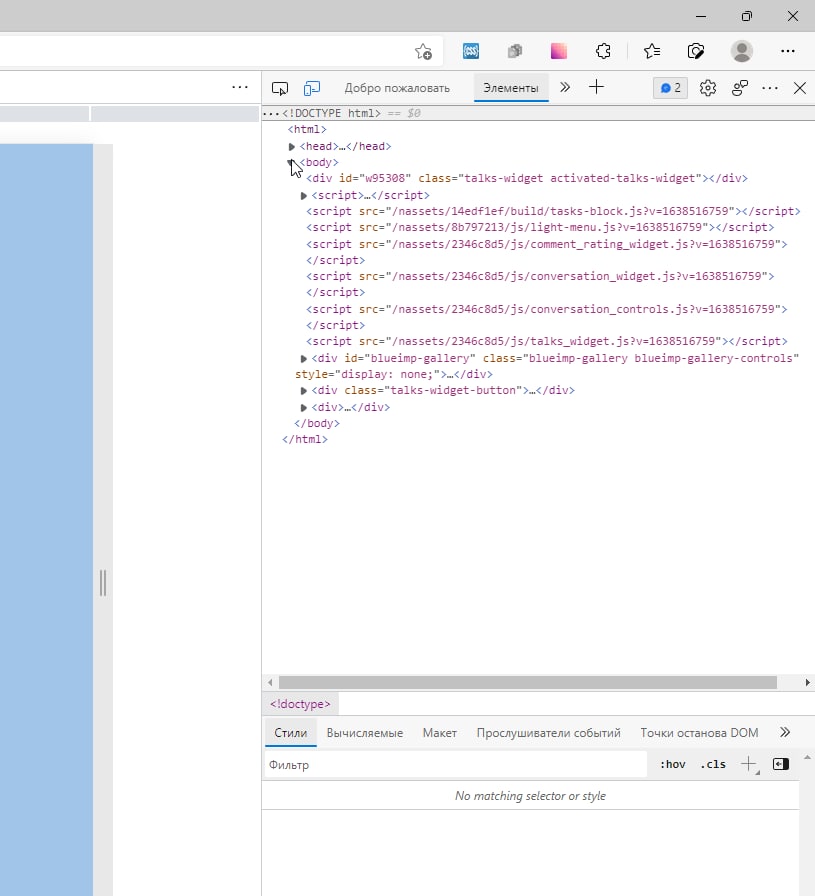815x896 pixels.
Task: Click the horizontal scrollbar thumb in elements panel
Action: (x=528, y=682)
